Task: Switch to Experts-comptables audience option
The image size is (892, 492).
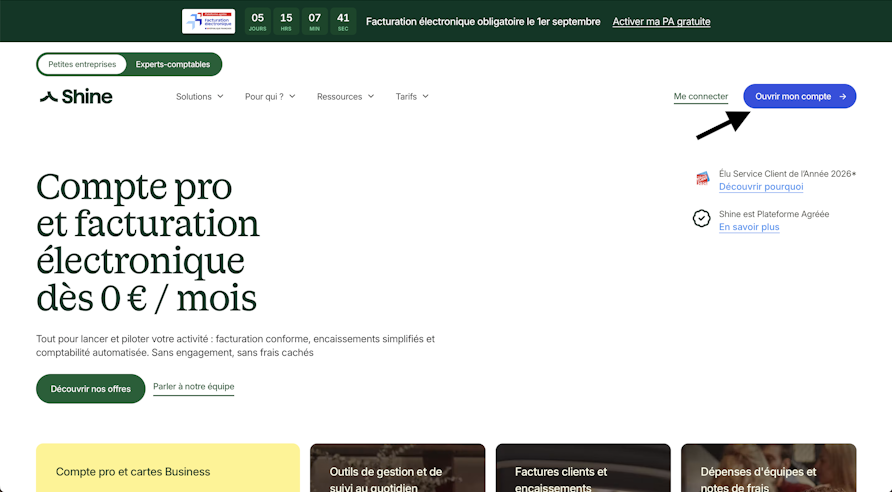Action: tap(173, 64)
